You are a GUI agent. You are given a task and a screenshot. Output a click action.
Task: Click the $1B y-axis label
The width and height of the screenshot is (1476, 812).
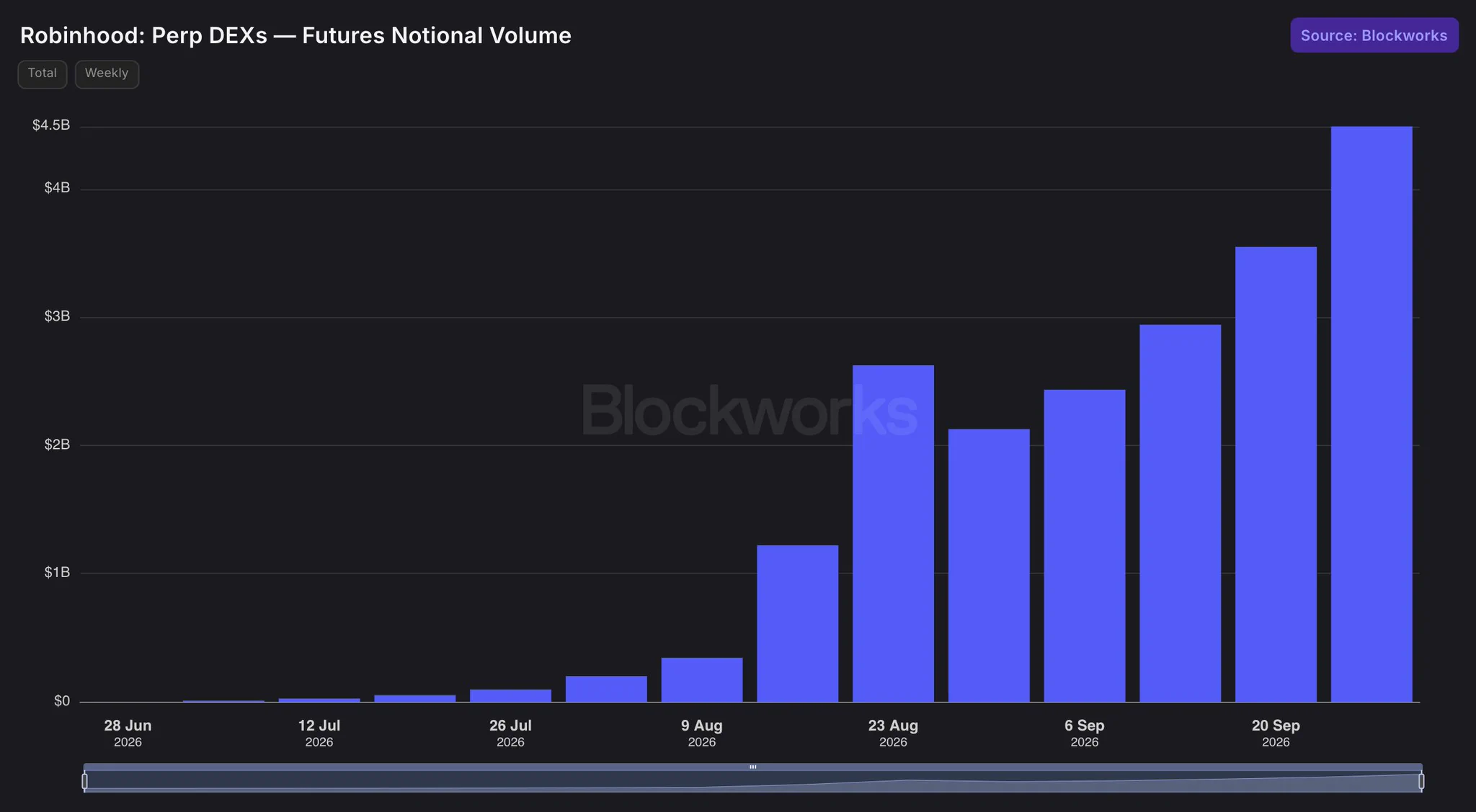pos(57,572)
